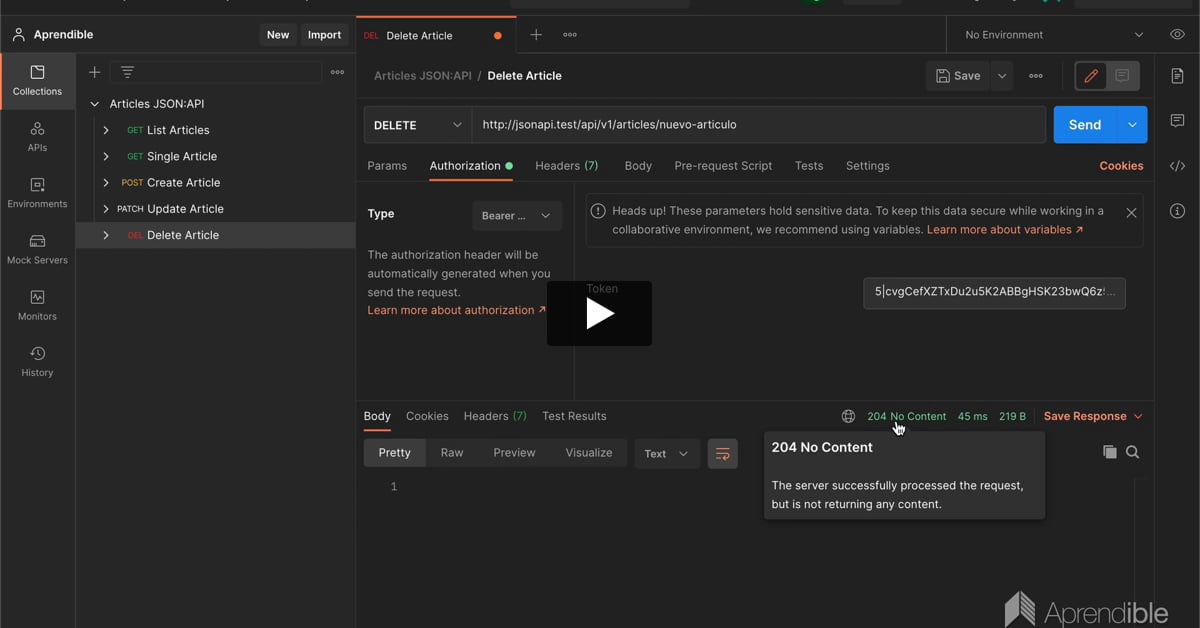Image resolution: width=1200 pixels, height=628 pixels.
Task: Open the History sidebar section
Action: click(x=37, y=361)
